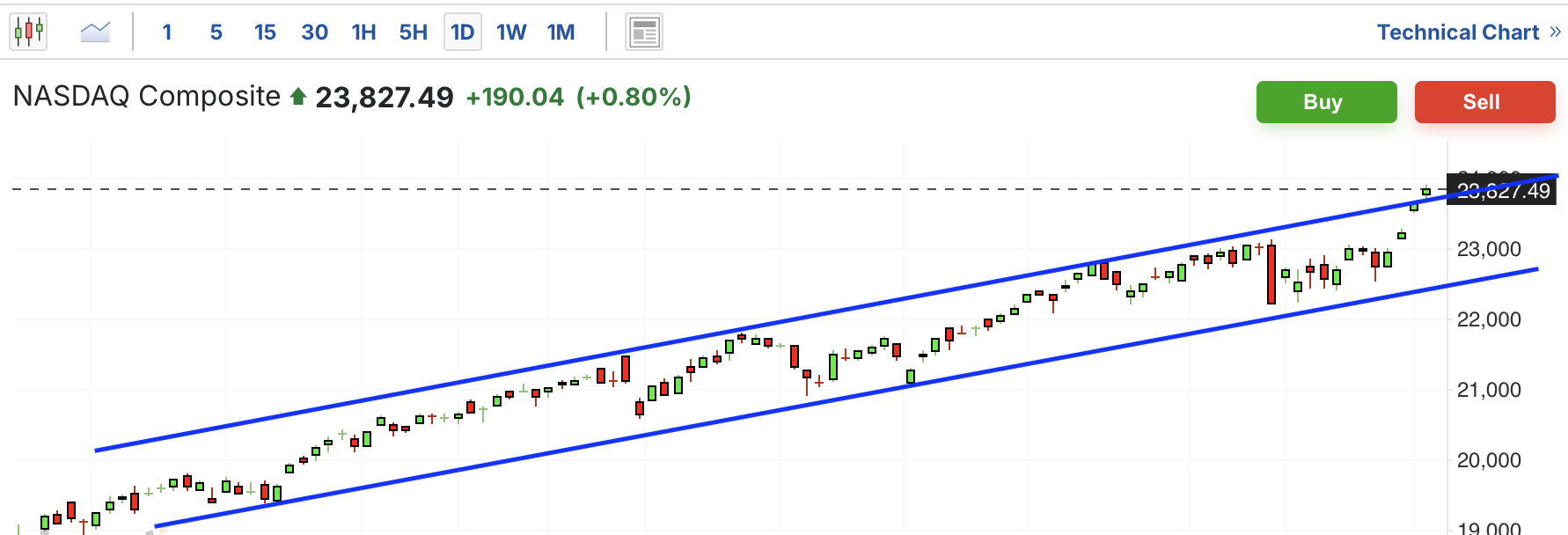Select the 1 minute interval
This screenshot has height=535, width=1568.
(167, 33)
